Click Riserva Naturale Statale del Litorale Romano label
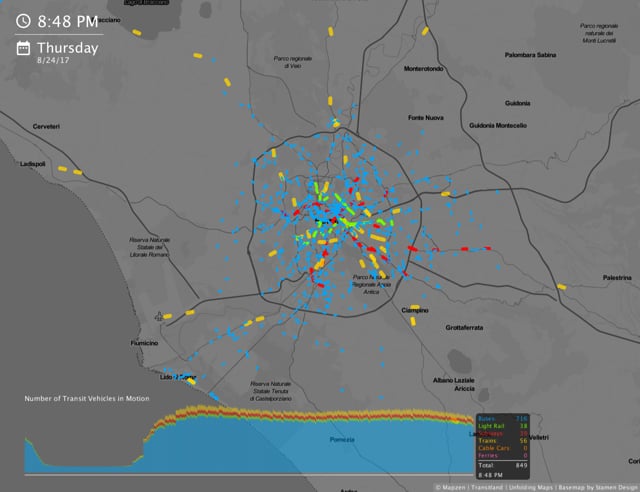The width and height of the screenshot is (640, 492). [x=149, y=247]
